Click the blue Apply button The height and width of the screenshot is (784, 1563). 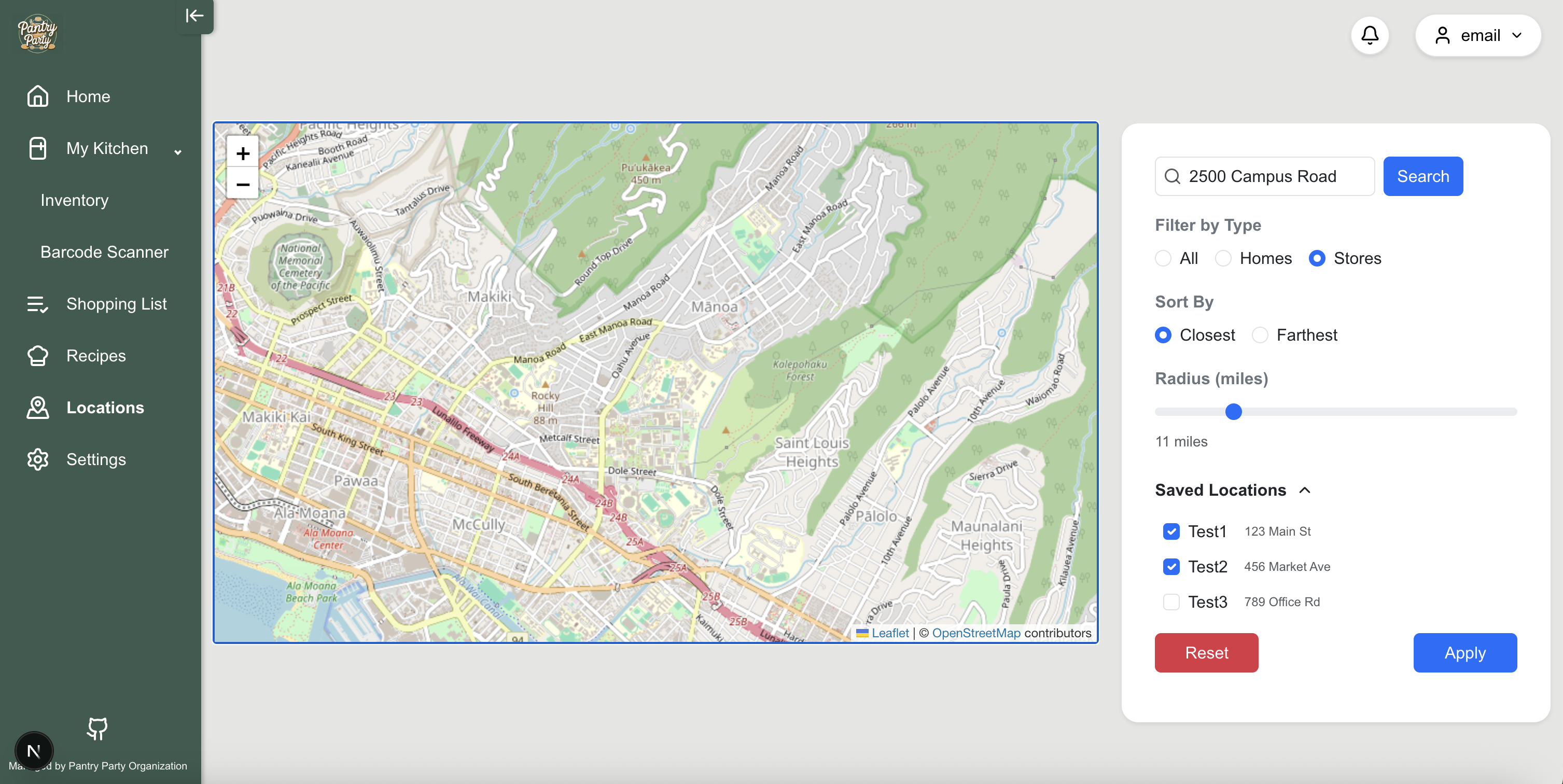[1464, 653]
